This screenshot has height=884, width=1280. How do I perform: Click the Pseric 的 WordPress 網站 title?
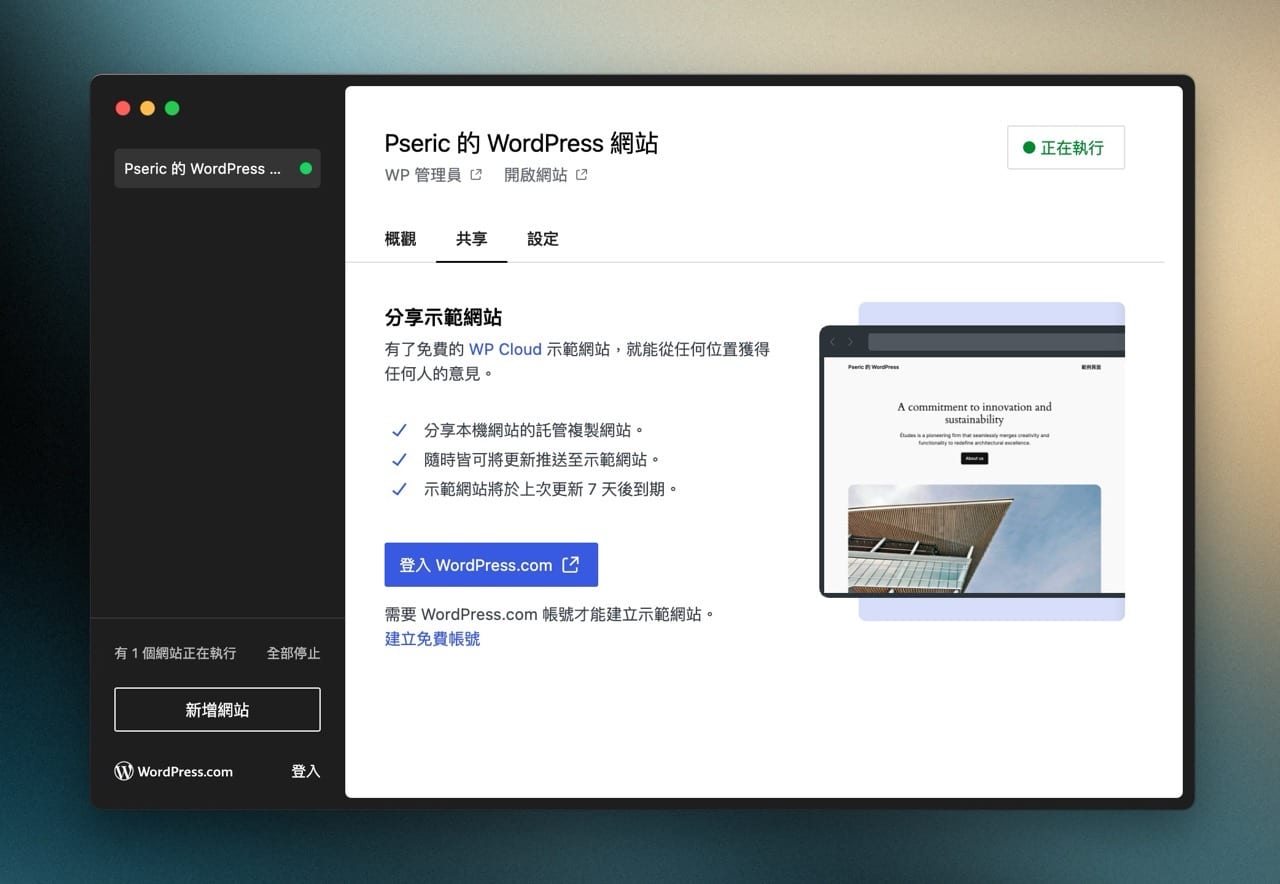pyautogui.click(x=521, y=143)
